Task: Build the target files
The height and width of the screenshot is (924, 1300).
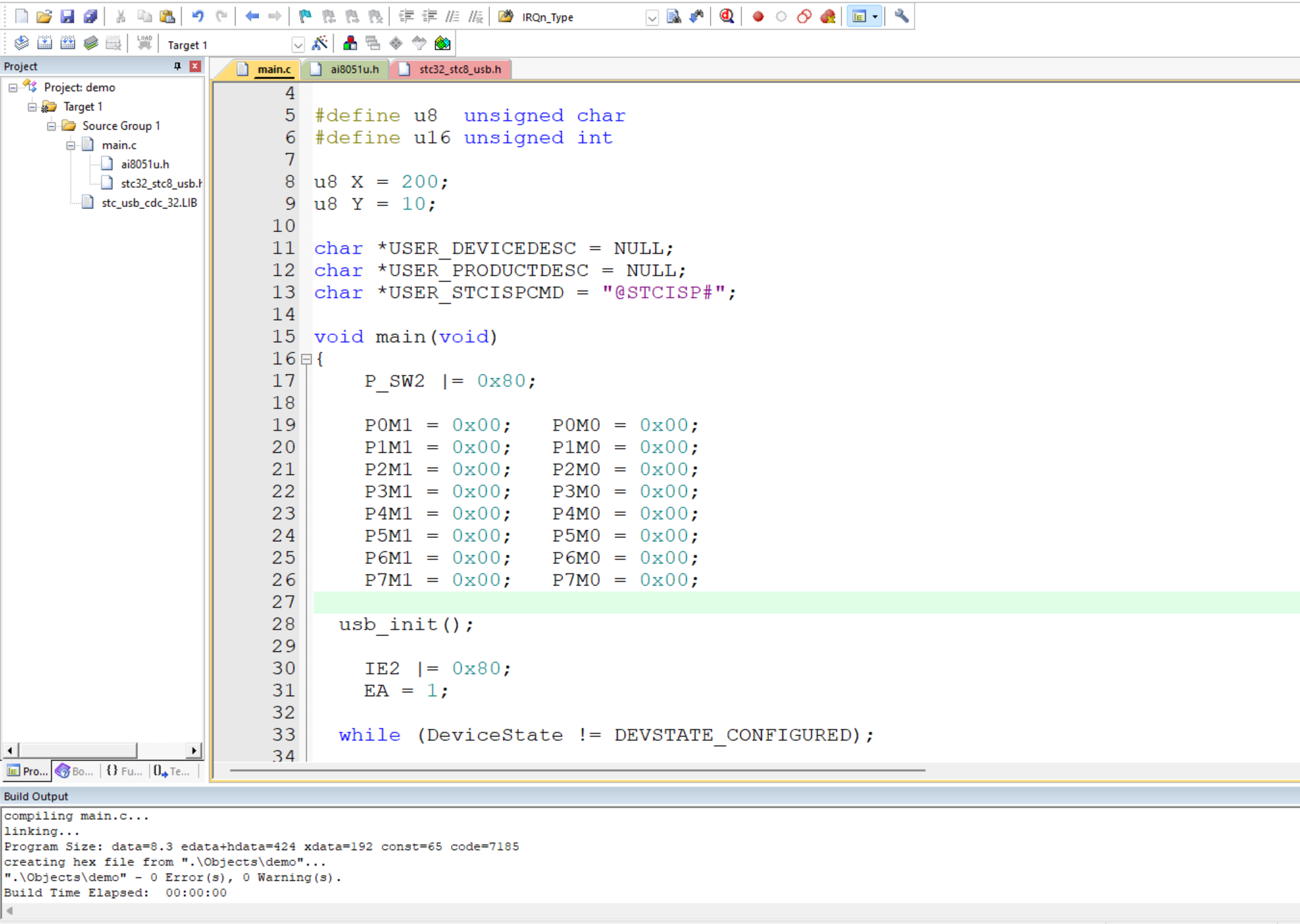Action: point(44,44)
